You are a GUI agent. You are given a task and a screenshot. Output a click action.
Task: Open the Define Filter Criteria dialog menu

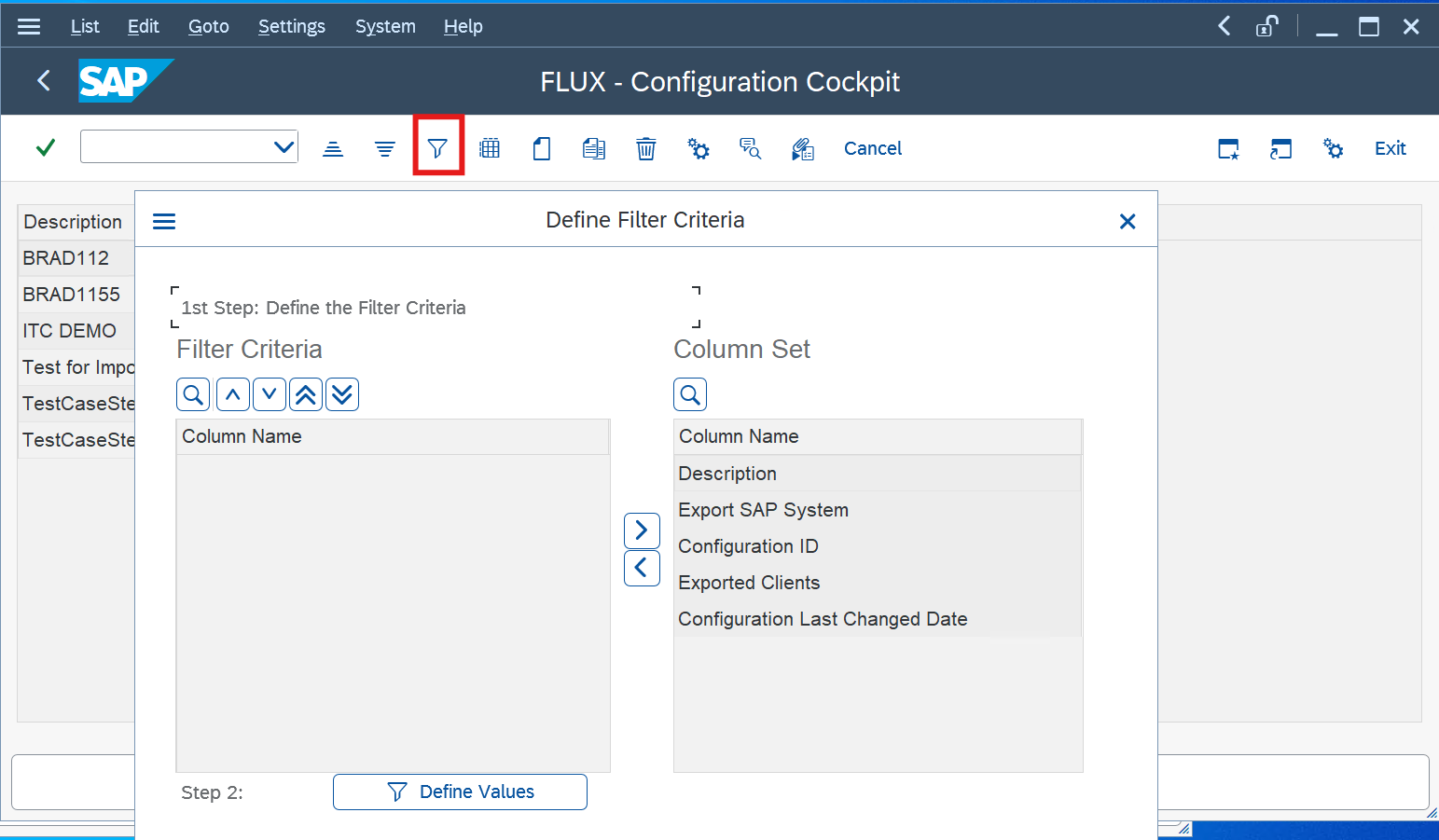click(x=164, y=221)
